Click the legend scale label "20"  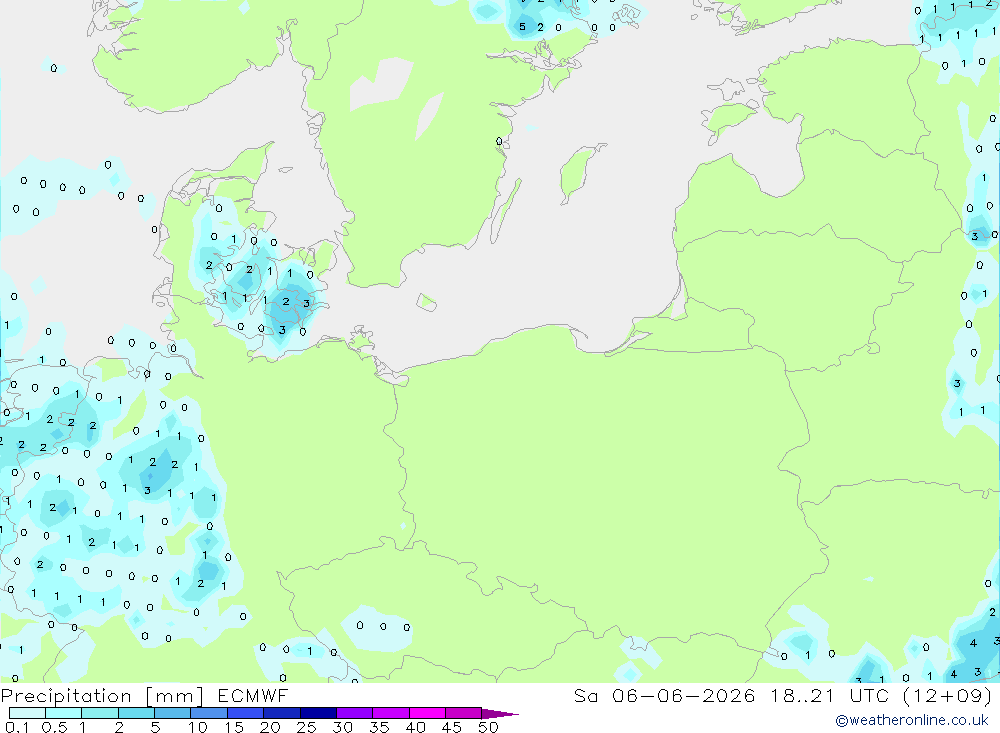click(x=270, y=727)
